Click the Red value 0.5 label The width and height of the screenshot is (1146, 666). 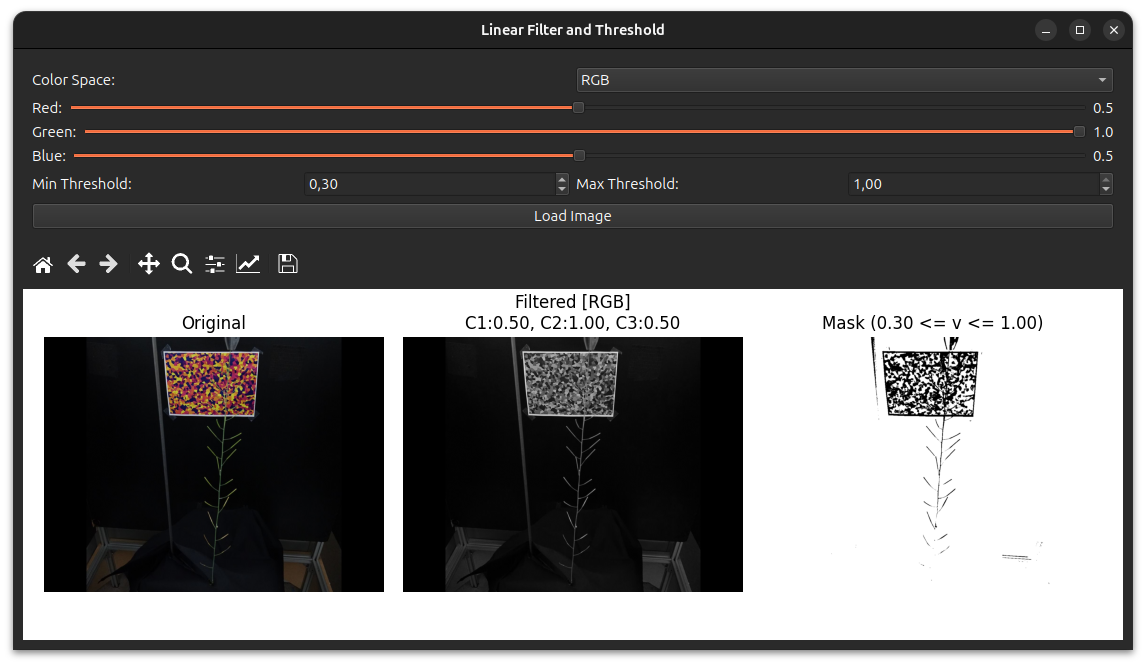point(1102,108)
